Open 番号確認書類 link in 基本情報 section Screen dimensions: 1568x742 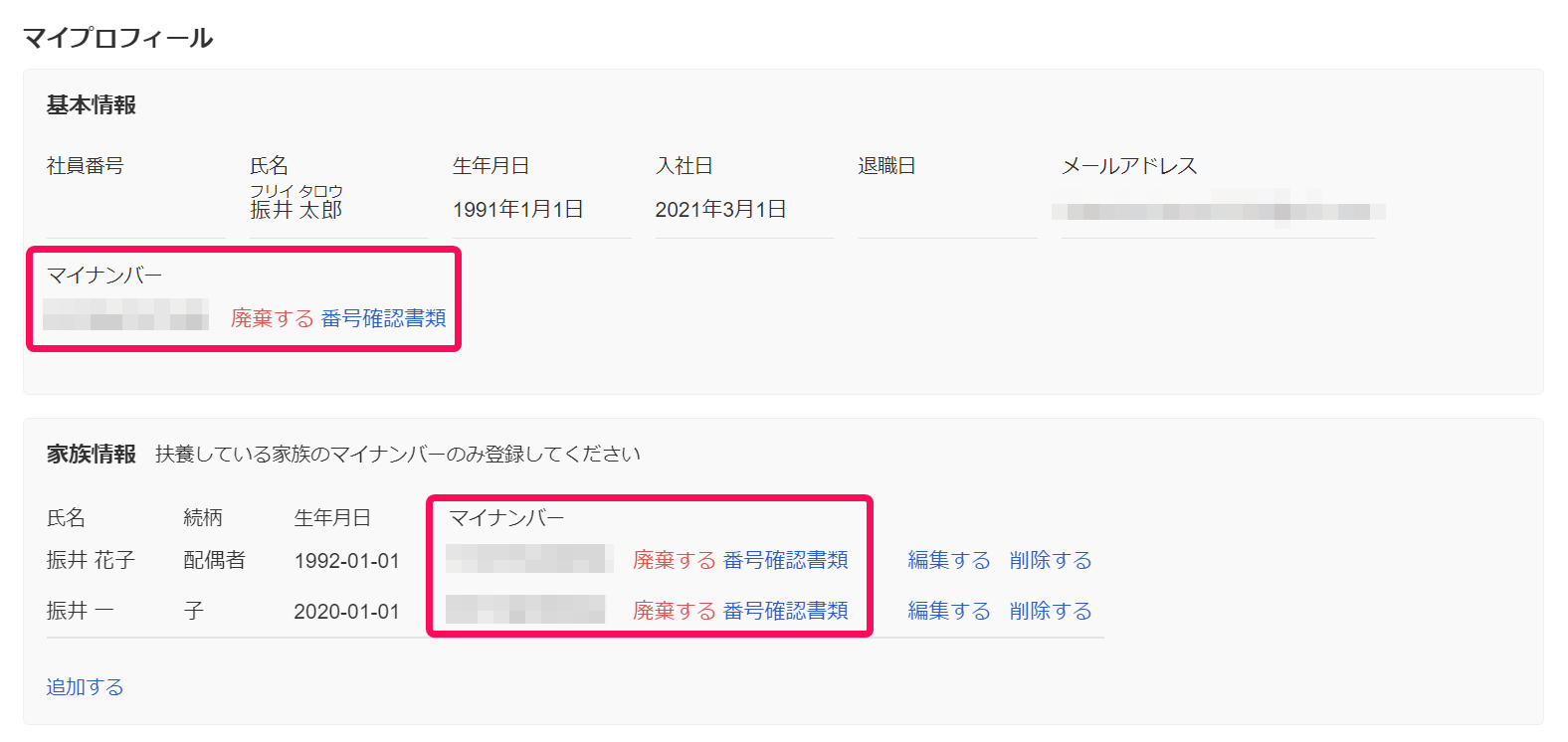[x=383, y=318]
